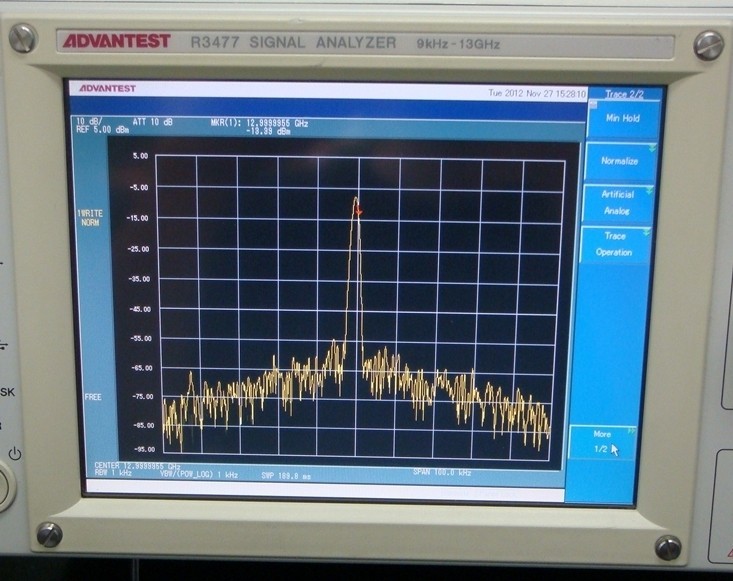Select the 'RBW 1 kHz' readout
733x581 pixels.
[x=113, y=473]
